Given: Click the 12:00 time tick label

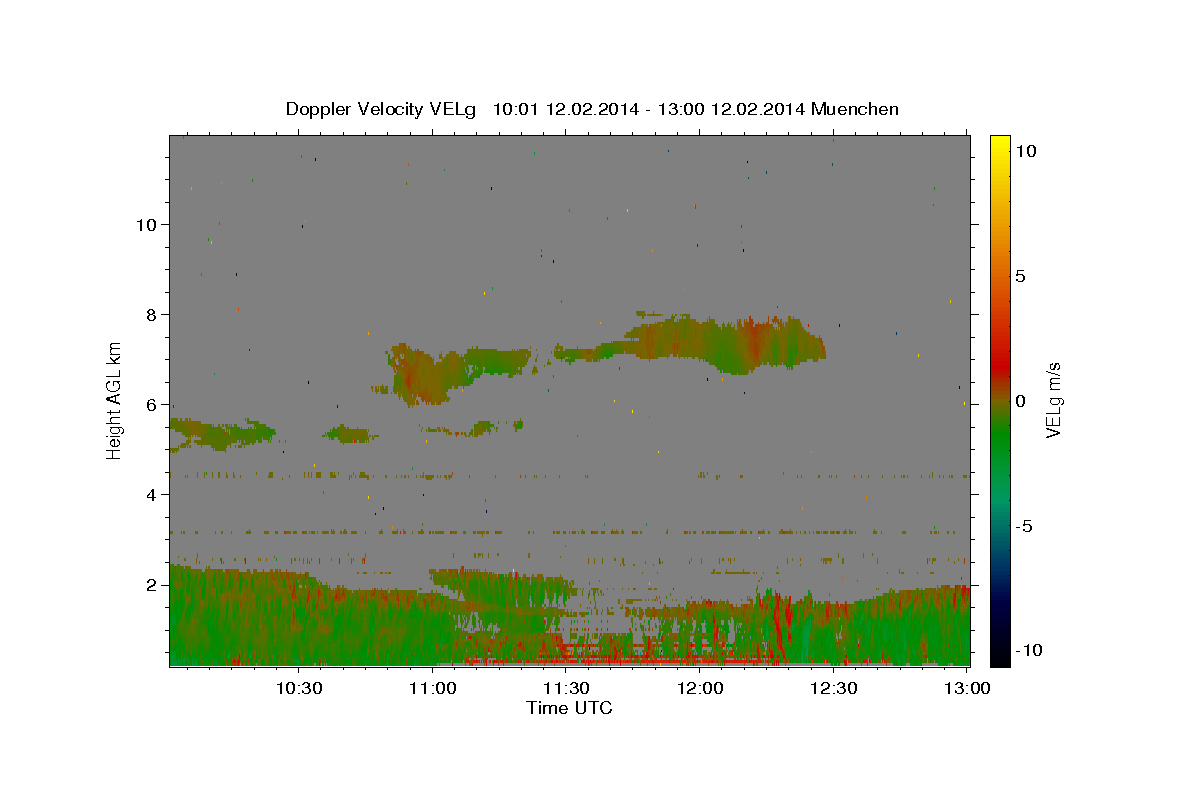Looking at the screenshot, I should pos(700,688).
